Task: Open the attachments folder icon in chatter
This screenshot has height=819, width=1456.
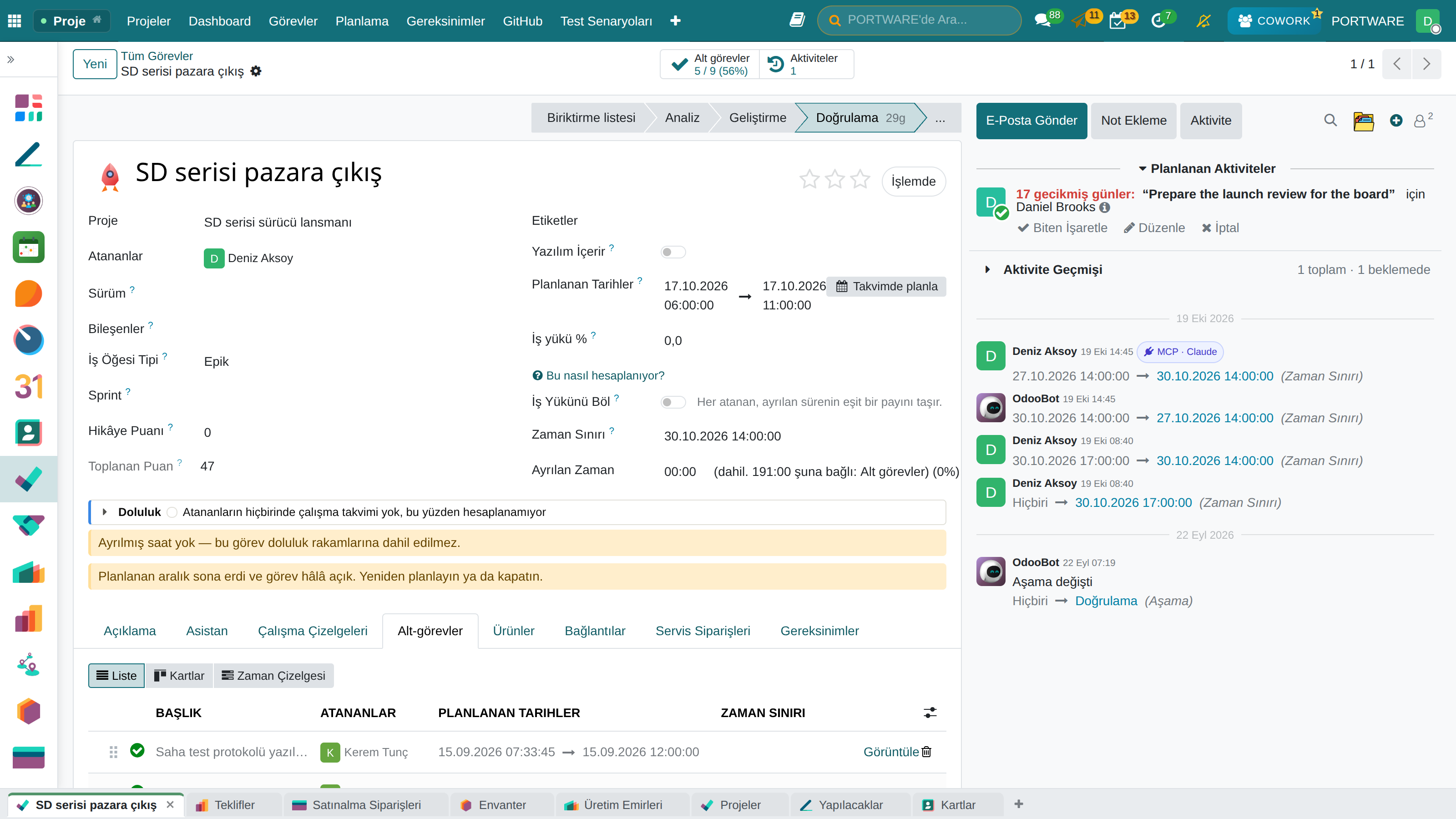Action: click(x=1363, y=121)
